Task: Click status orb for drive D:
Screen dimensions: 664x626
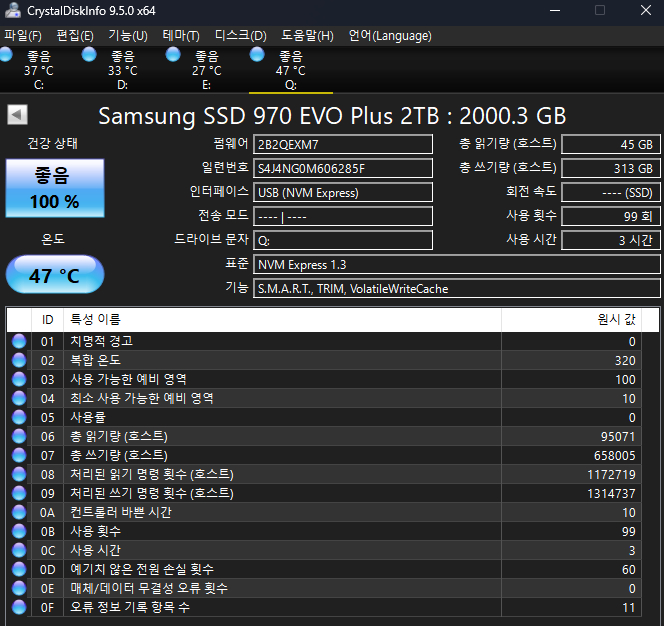Action: 89,55
